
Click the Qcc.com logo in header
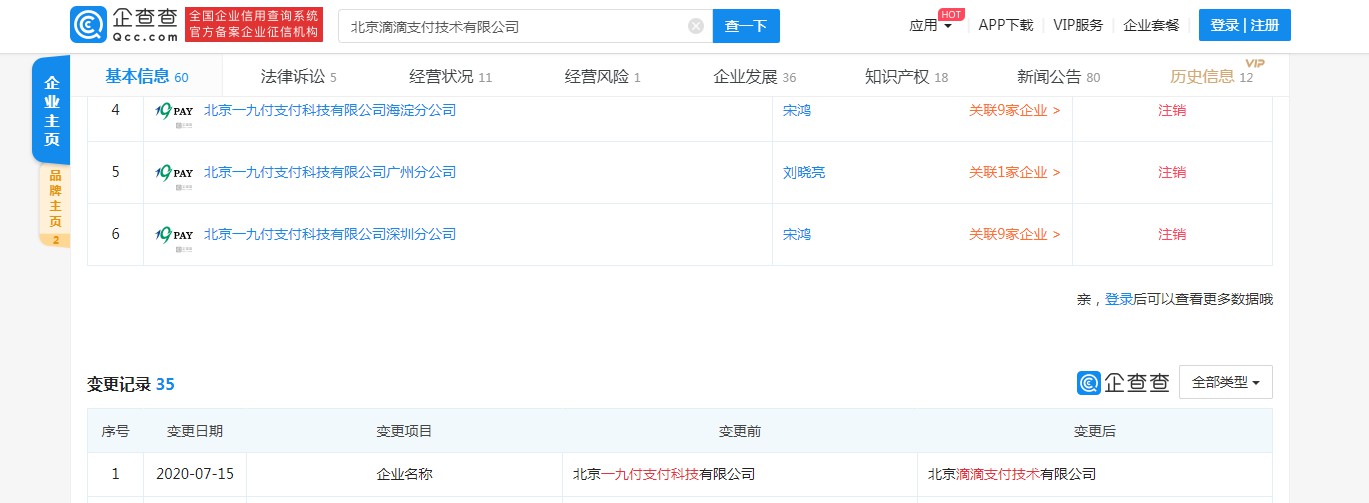[x=125, y=24]
